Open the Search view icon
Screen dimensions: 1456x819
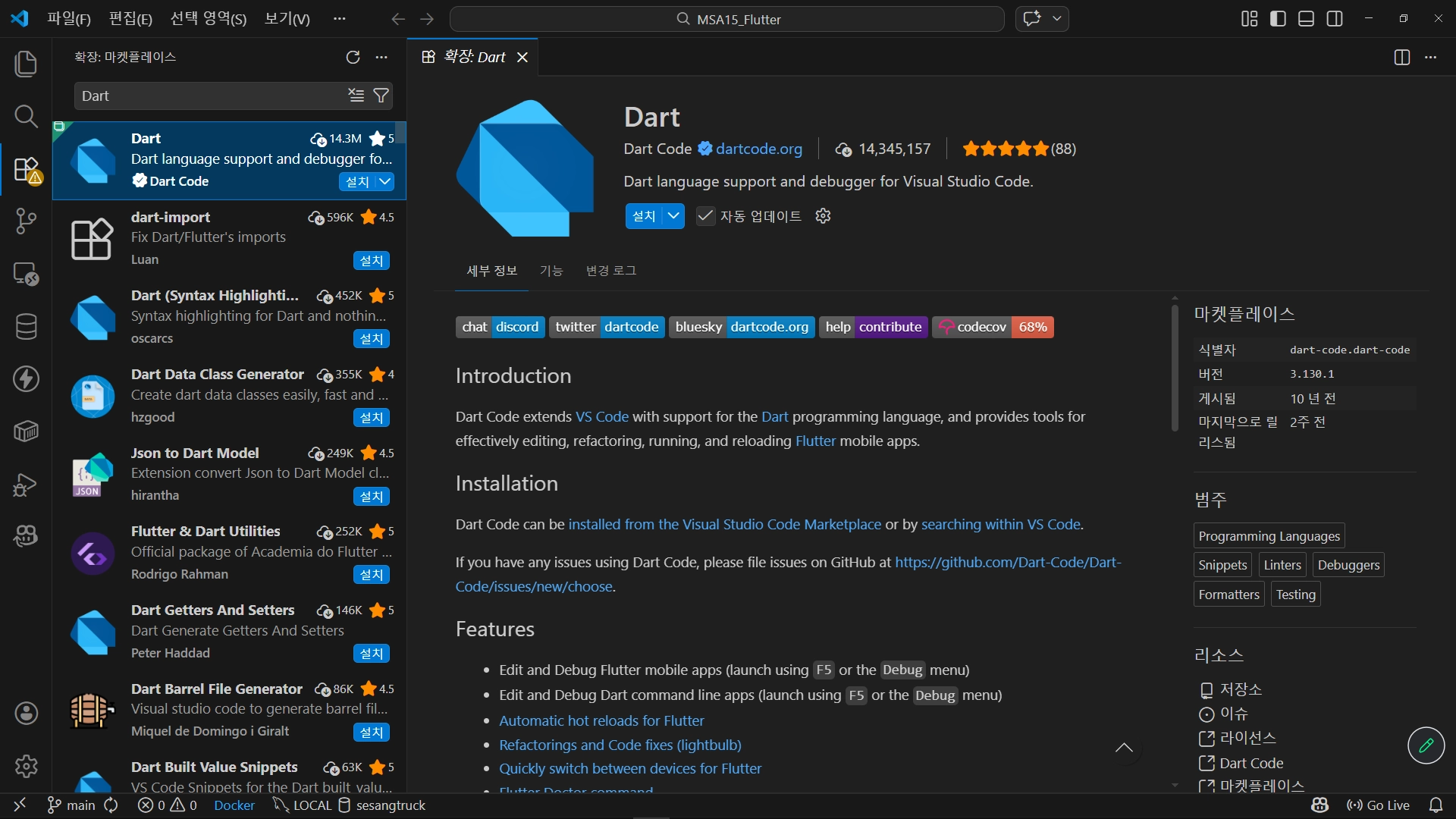(26, 116)
